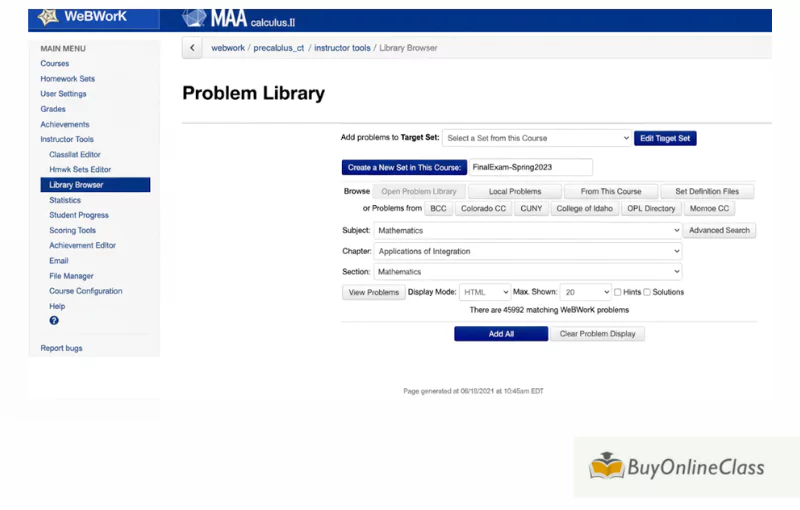Change the Display Mode HTML dropdown
Viewport: 800px width, 510px height.
coord(484,292)
